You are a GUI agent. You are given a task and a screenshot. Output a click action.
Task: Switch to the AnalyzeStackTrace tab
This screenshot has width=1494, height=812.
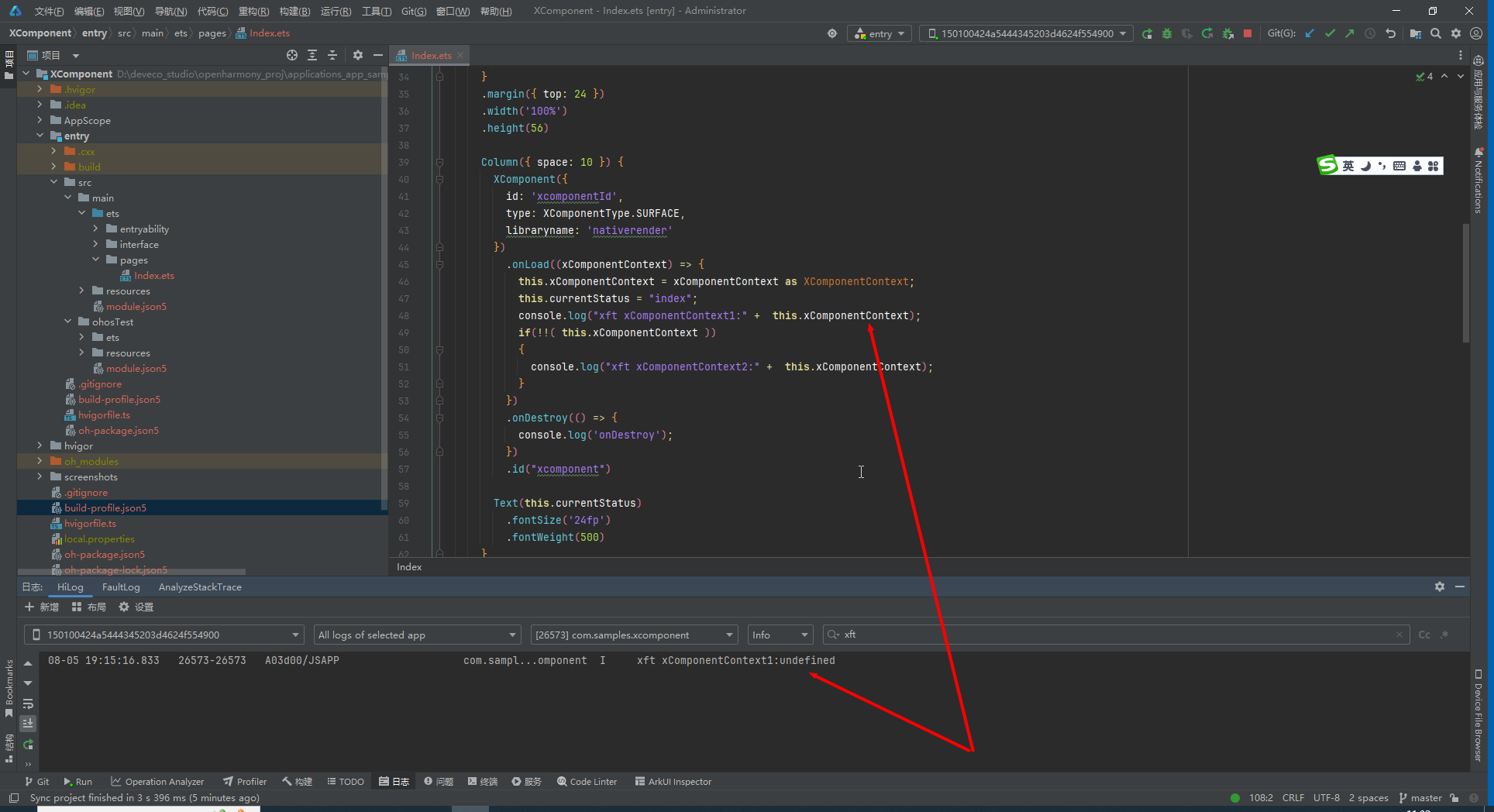(x=200, y=587)
